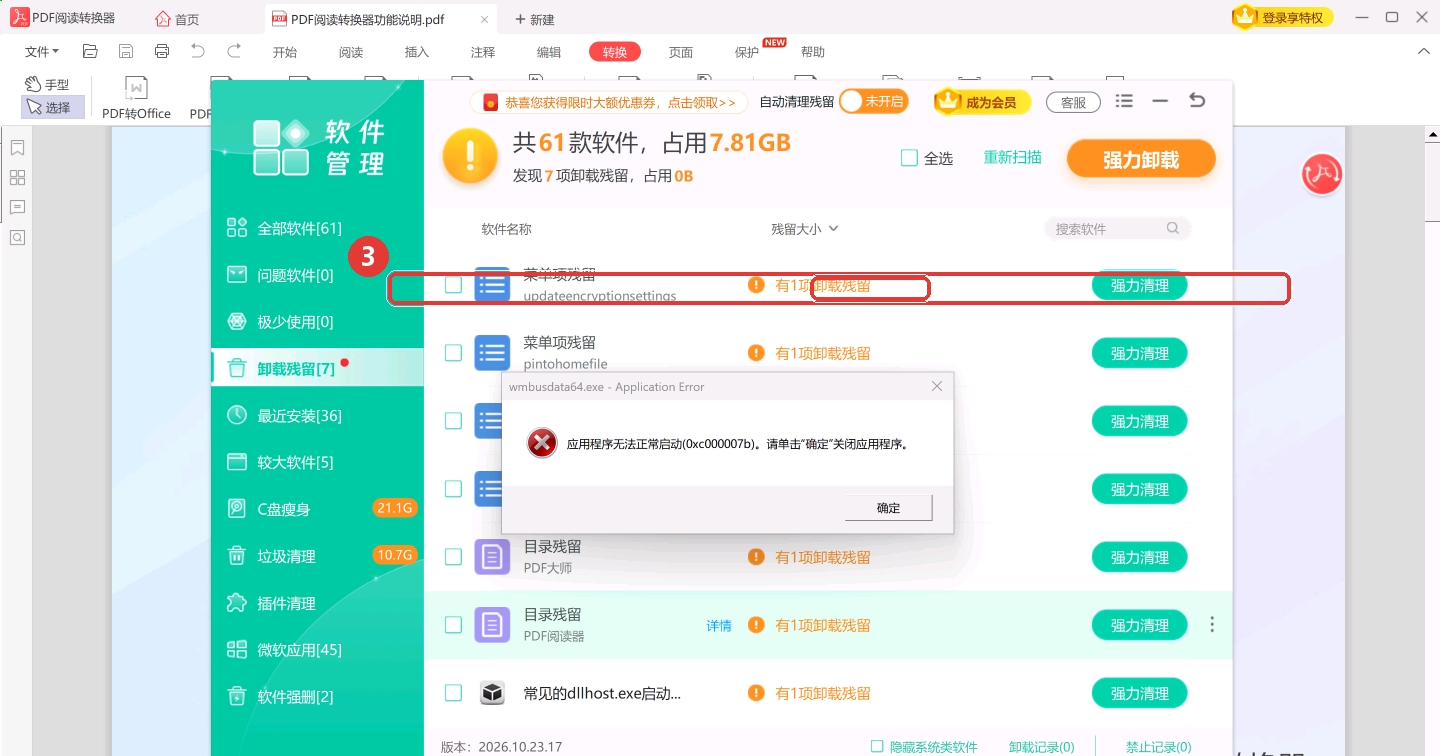1440x756 pixels.
Task: Tick the checkbox for updateencryptionsettings row
Action: pos(453,285)
